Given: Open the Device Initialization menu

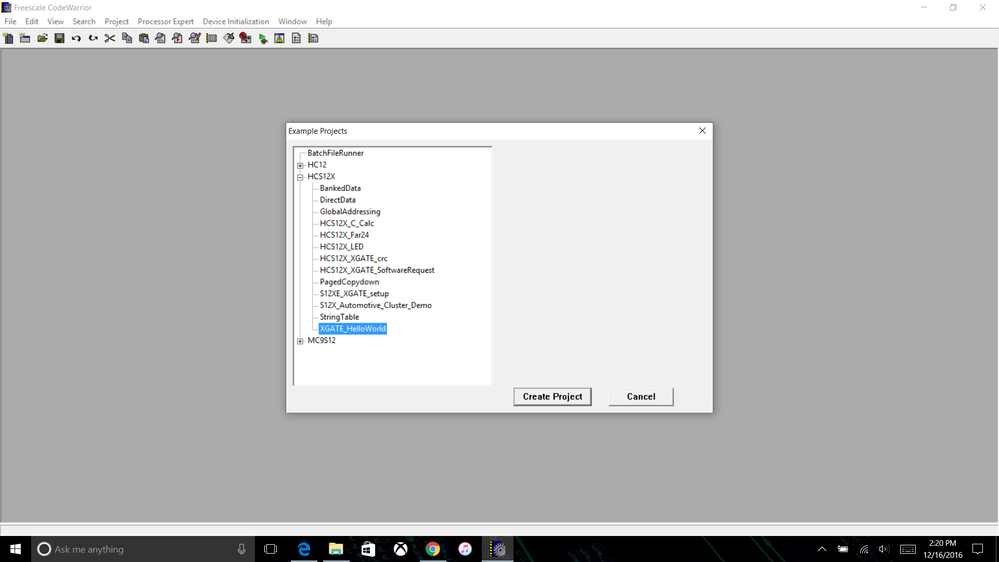Looking at the screenshot, I should [x=236, y=21].
